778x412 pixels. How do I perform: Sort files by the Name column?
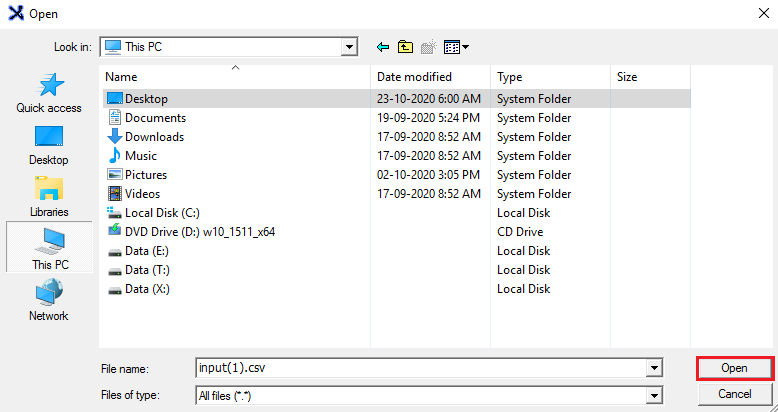point(237,77)
